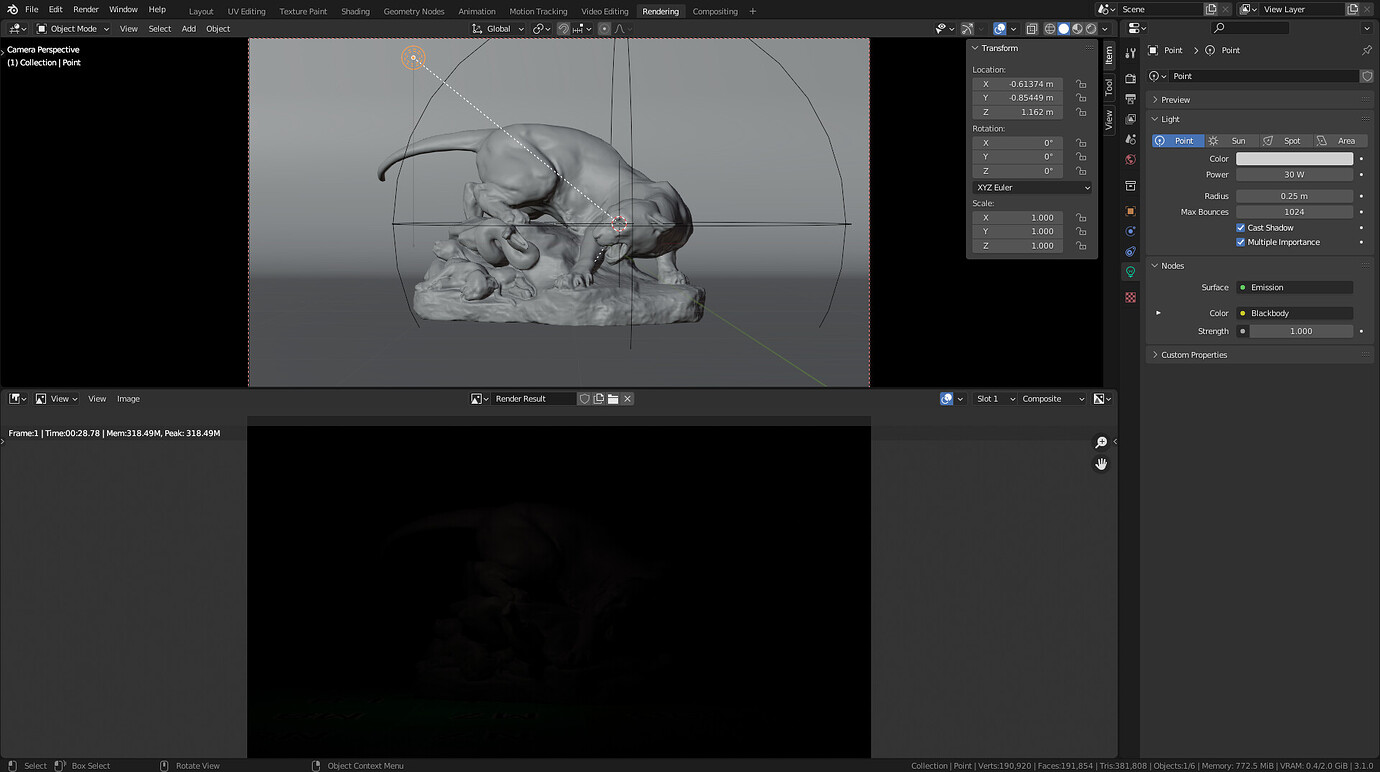Expand the Preview panel
Screen dimensions: 1380x772
(1260, 100)
